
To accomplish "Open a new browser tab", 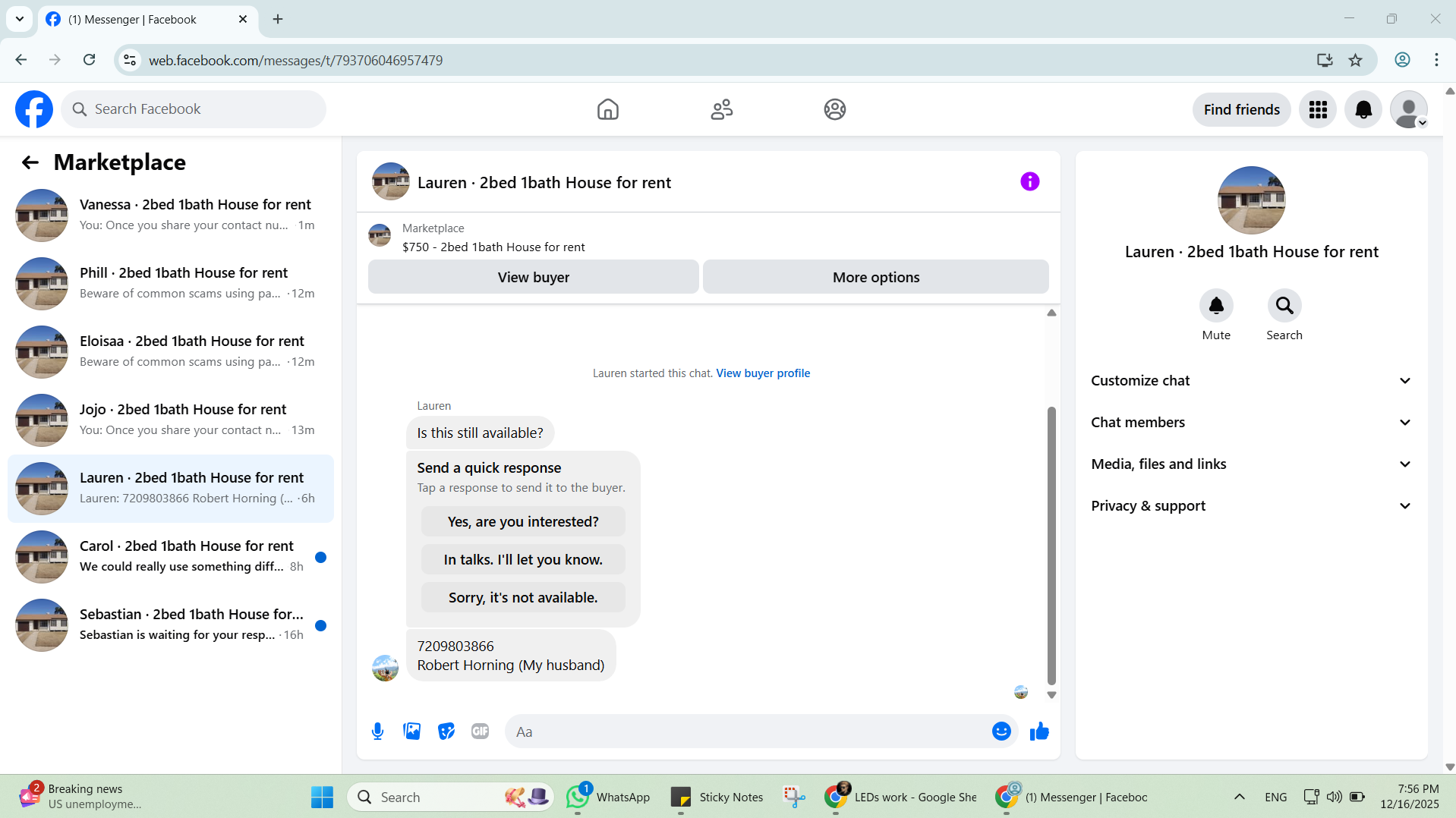I will 278,19.
